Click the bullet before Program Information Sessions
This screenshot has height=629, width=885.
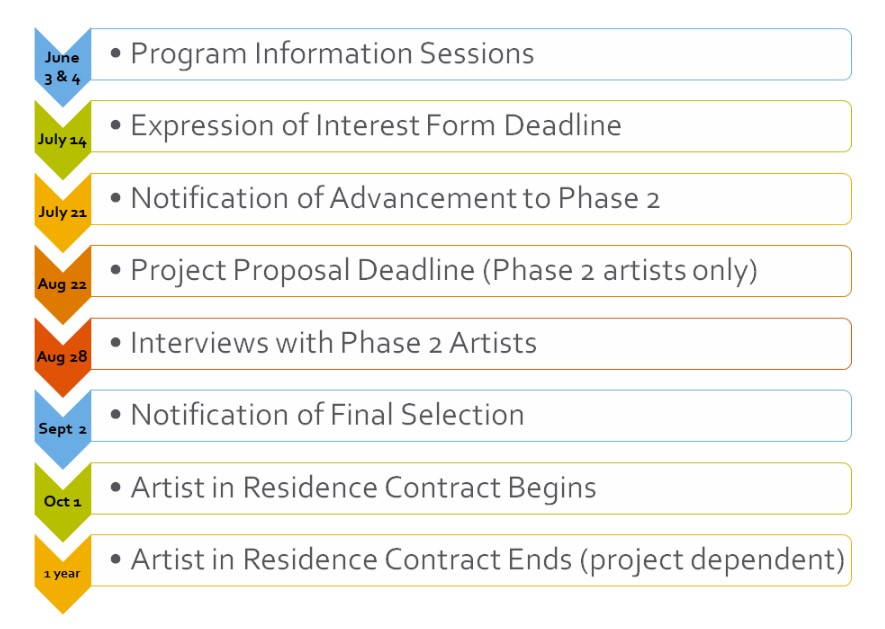click(116, 54)
